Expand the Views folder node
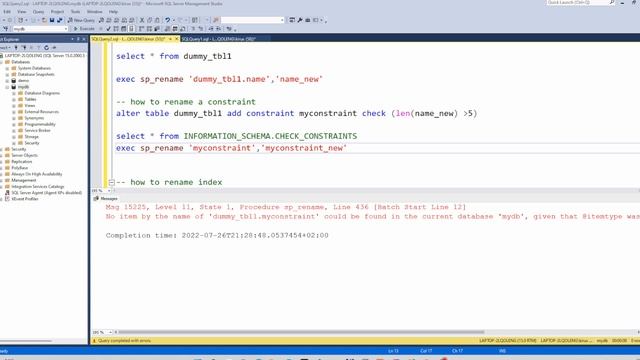The width and height of the screenshot is (640, 360). [x=14, y=106]
